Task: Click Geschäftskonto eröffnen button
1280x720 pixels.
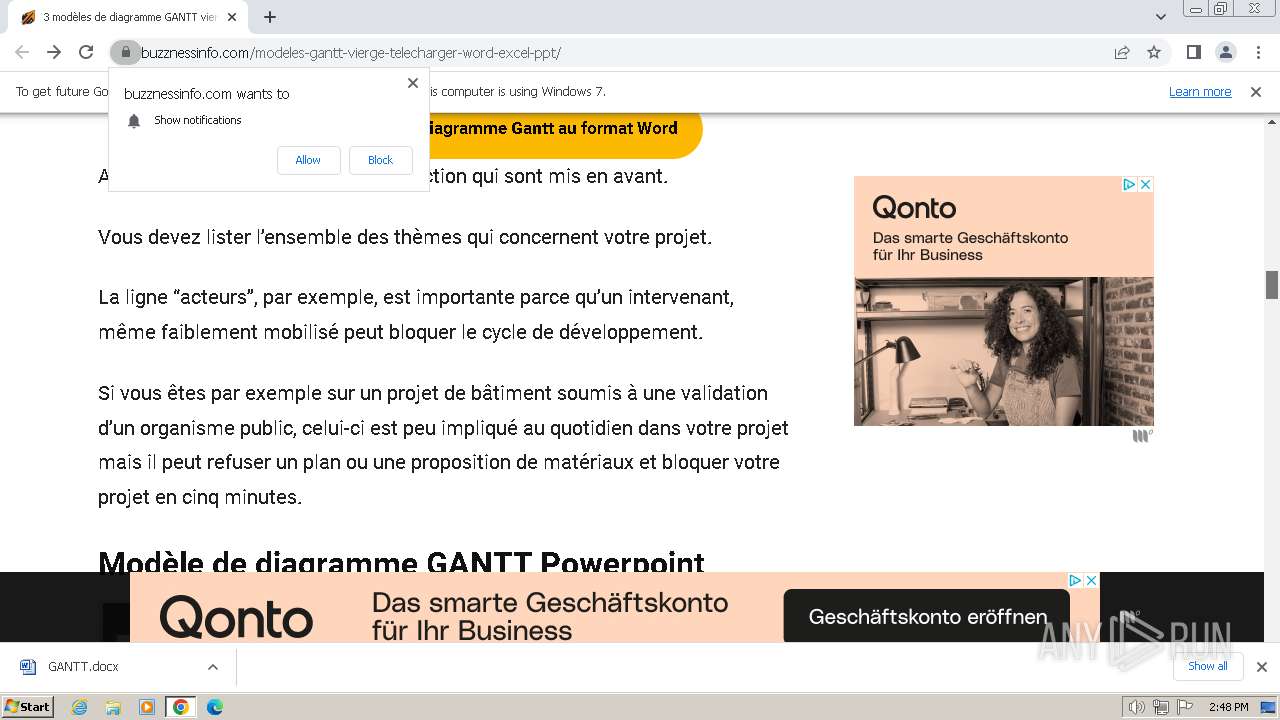Action: click(x=927, y=616)
